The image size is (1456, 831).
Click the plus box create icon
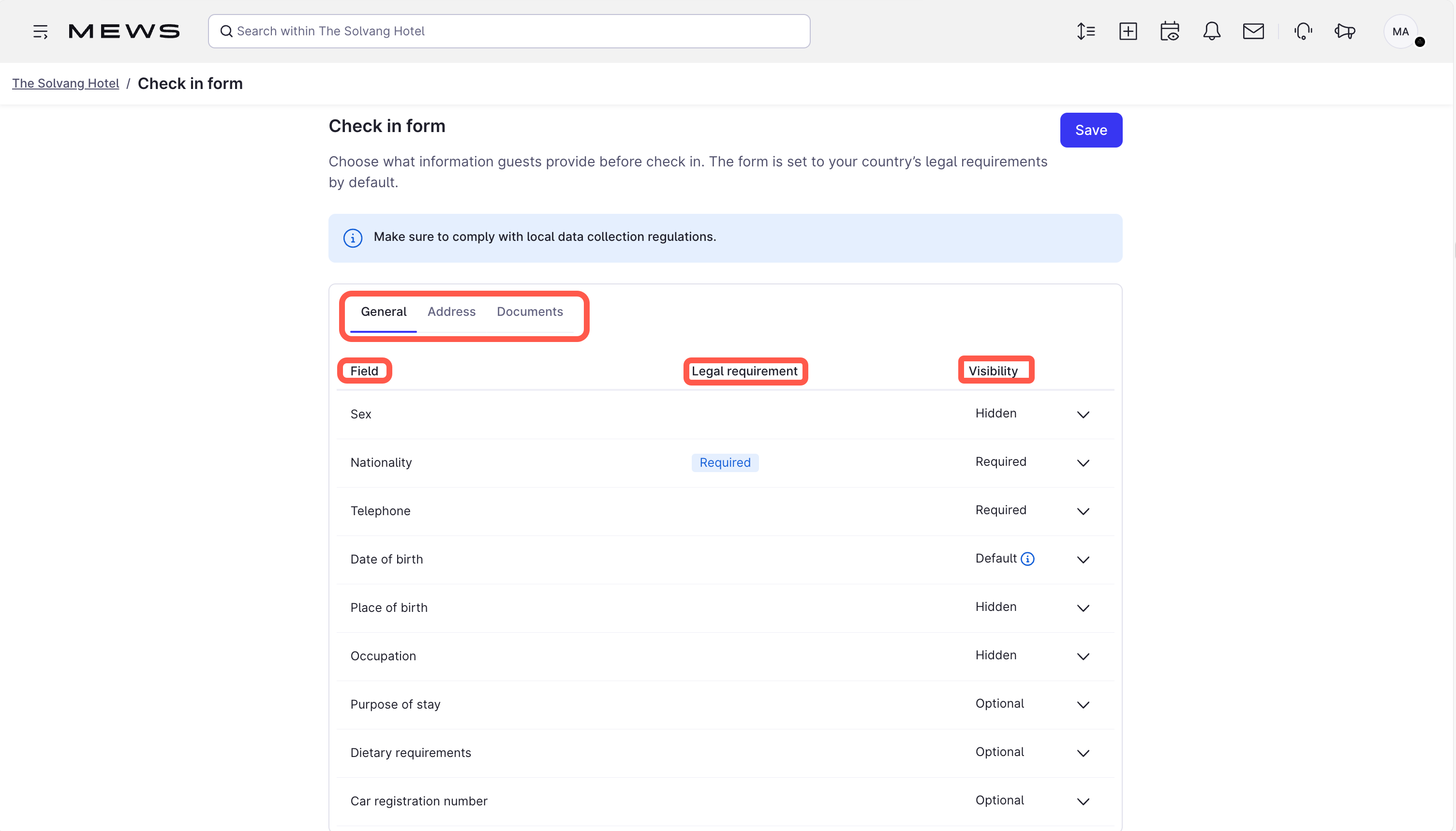click(1128, 31)
